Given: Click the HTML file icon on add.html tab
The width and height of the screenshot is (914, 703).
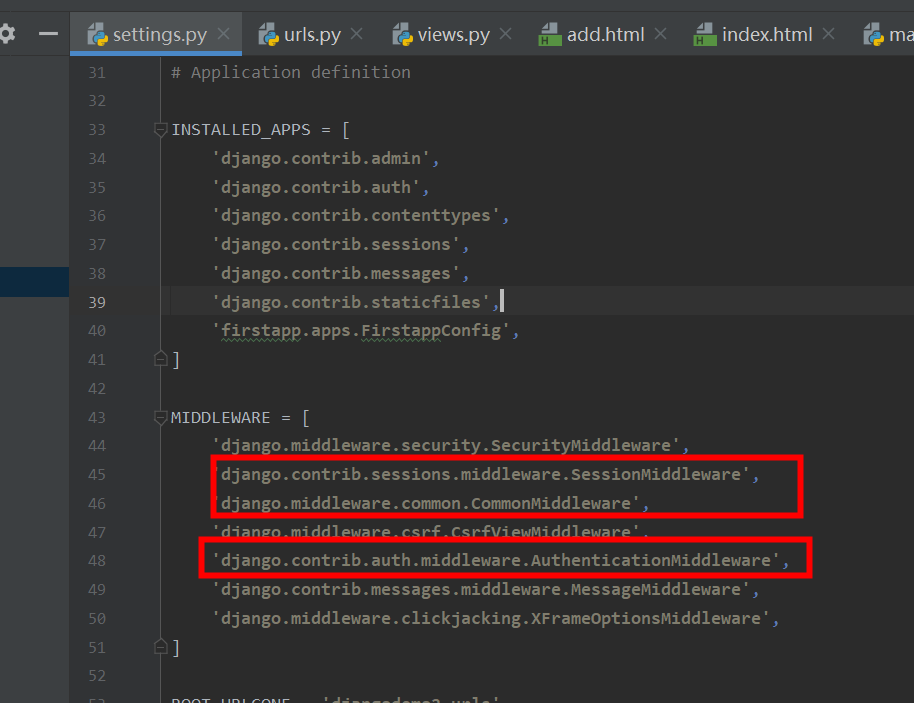Looking at the screenshot, I should 550,34.
